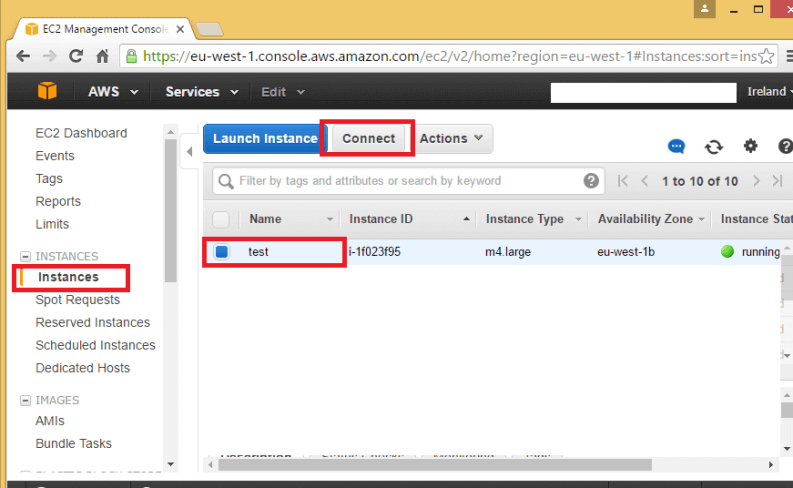Go to last page of results
This screenshot has width=793, height=488.
coord(777,181)
